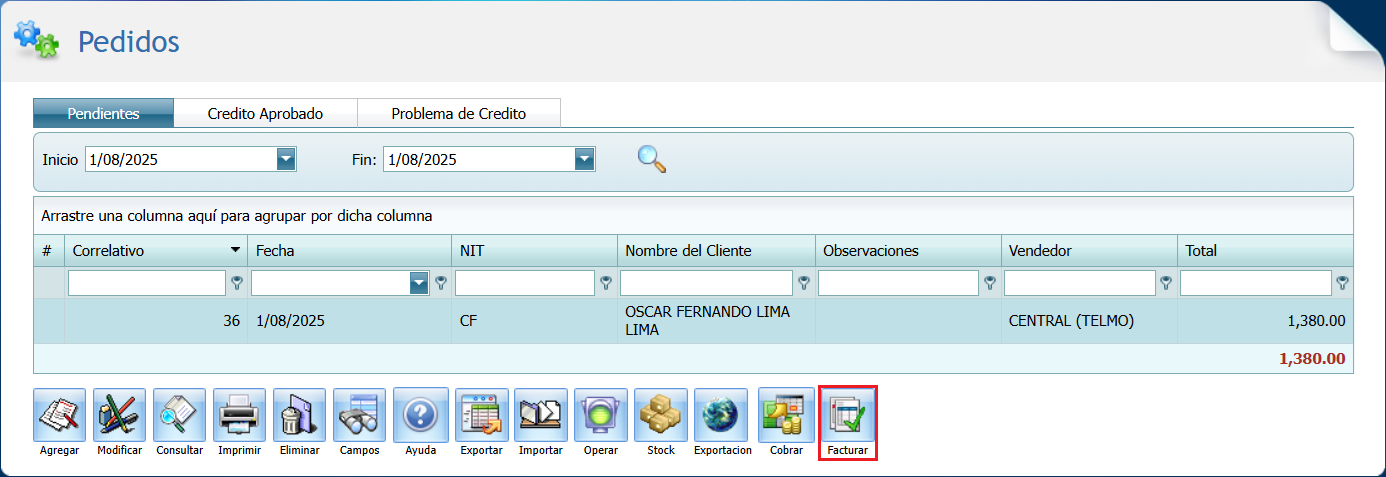Click the Nombre del Cliente filter box

[x=707, y=283]
